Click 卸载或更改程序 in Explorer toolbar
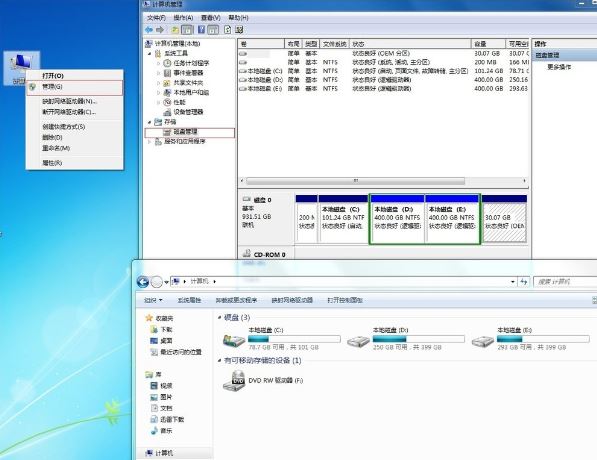This screenshot has width=597, height=460. (236, 300)
